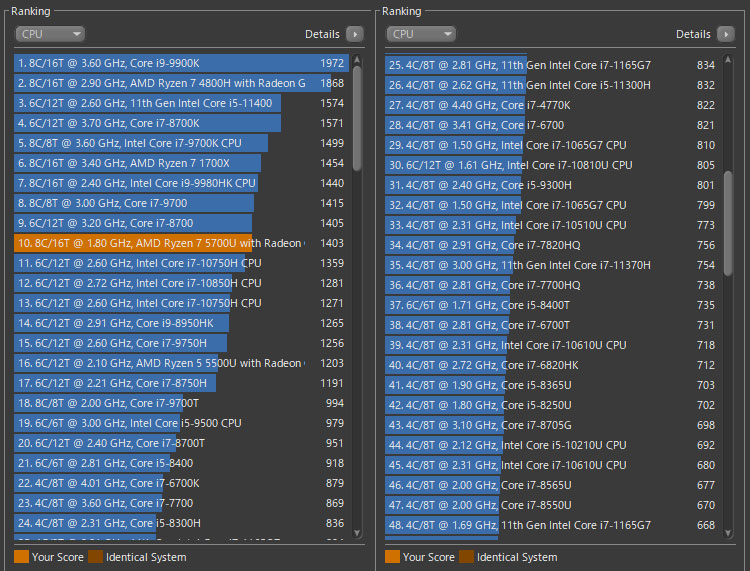Select row 29 Core i7-1065G7 score 810
The width and height of the screenshot is (750, 571).
(552, 145)
